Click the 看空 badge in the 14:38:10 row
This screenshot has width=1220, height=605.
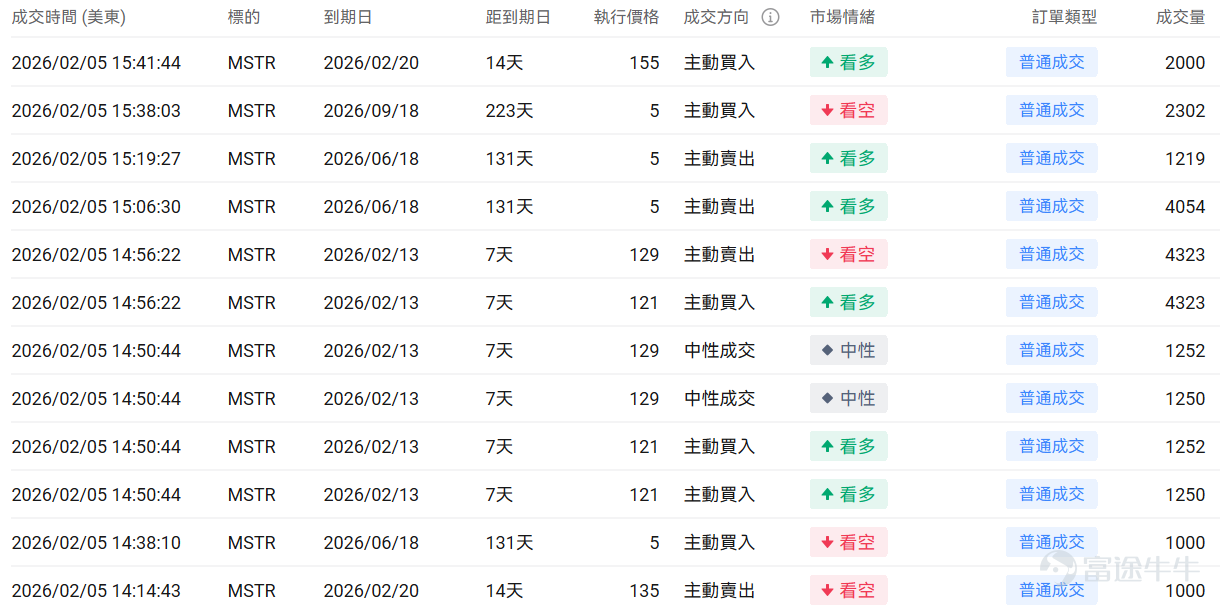pyautogui.click(x=848, y=543)
